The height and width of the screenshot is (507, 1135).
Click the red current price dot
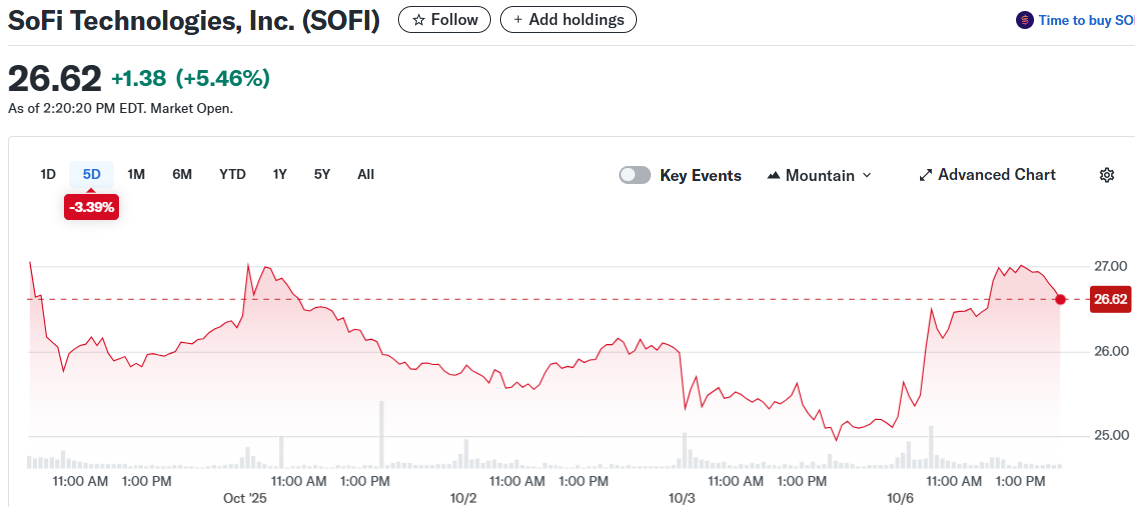tap(1060, 299)
